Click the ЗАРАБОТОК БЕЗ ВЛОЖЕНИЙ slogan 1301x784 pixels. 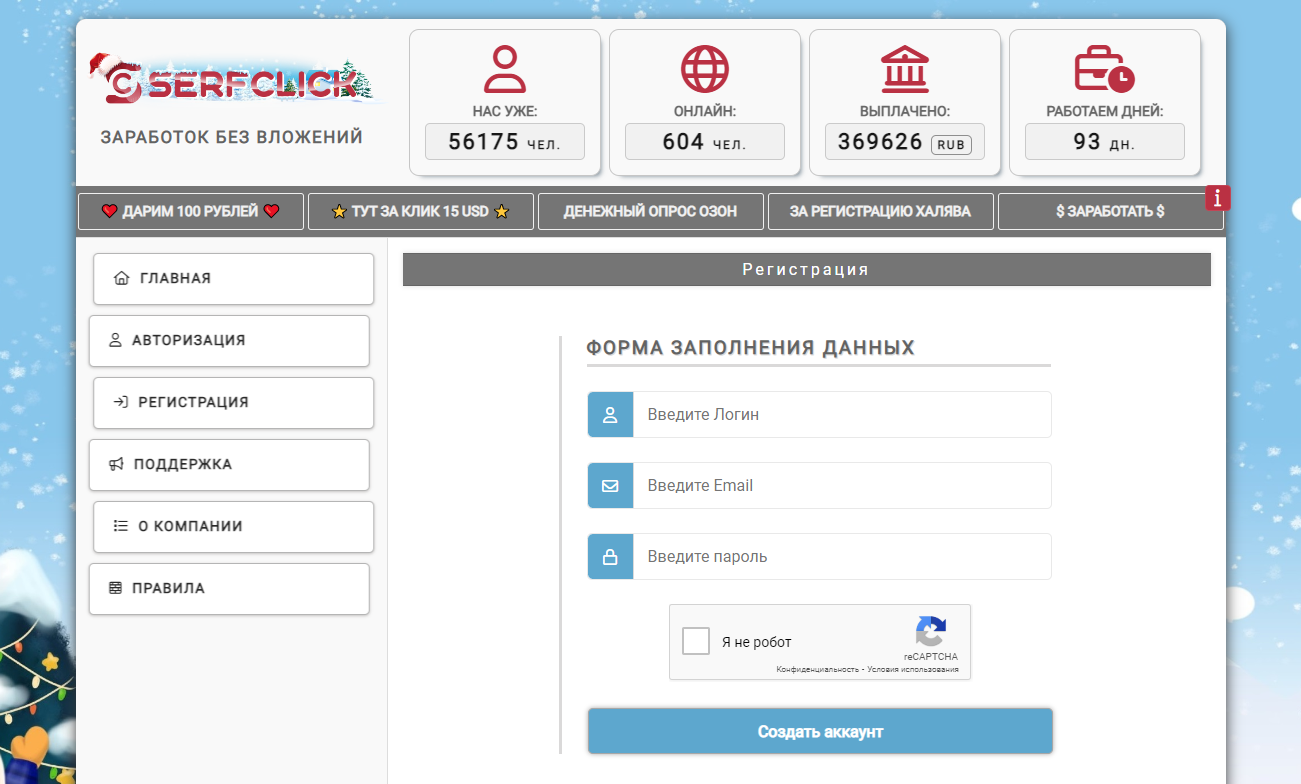point(231,137)
